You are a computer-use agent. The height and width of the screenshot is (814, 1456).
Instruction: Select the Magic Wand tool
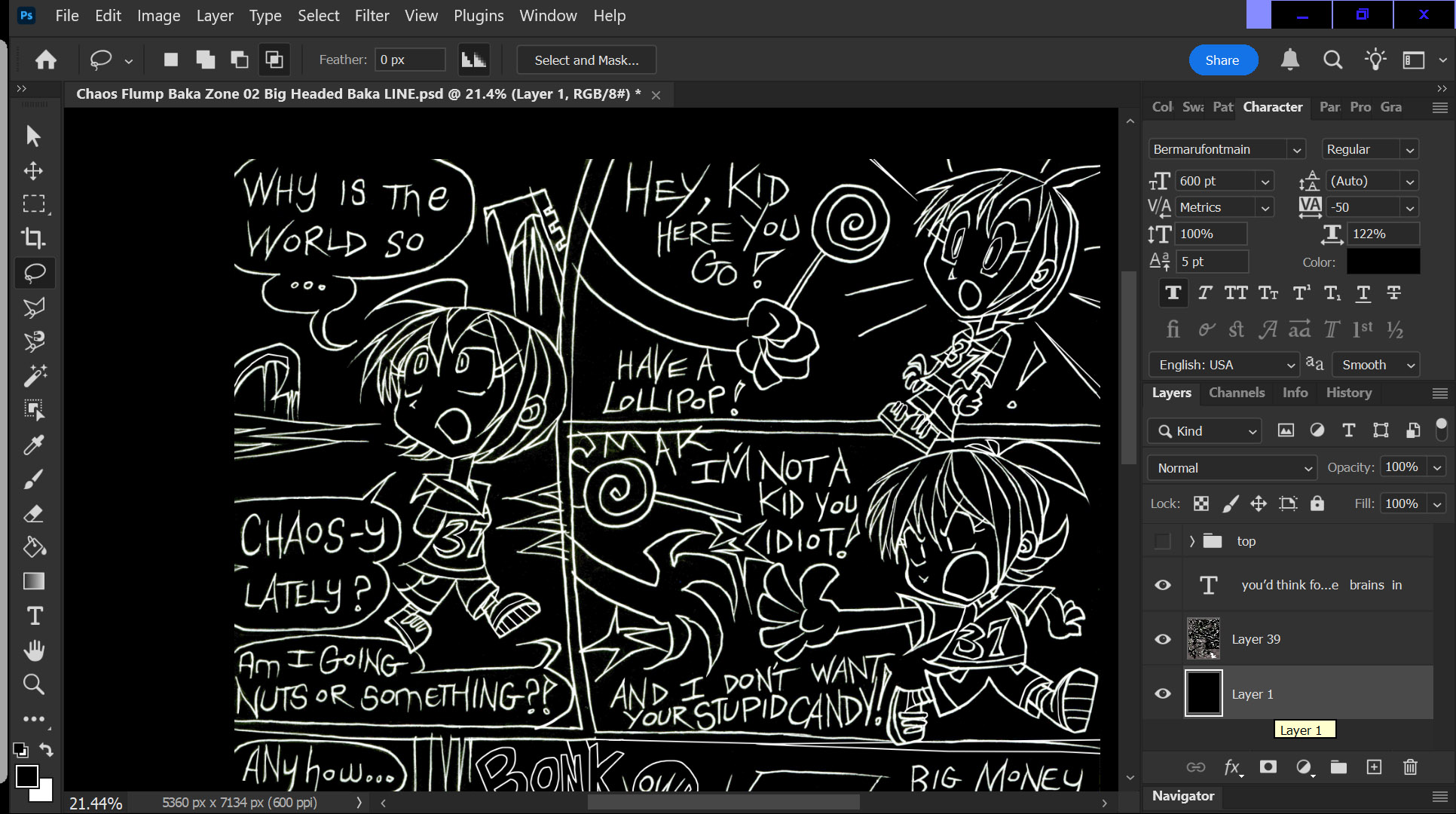tap(35, 375)
